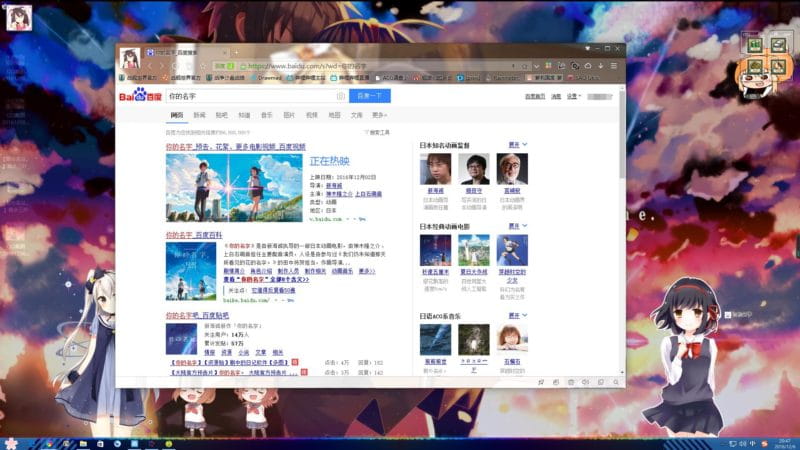
Task: Open File Explorer from the taskbar
Action: (83, 444)
